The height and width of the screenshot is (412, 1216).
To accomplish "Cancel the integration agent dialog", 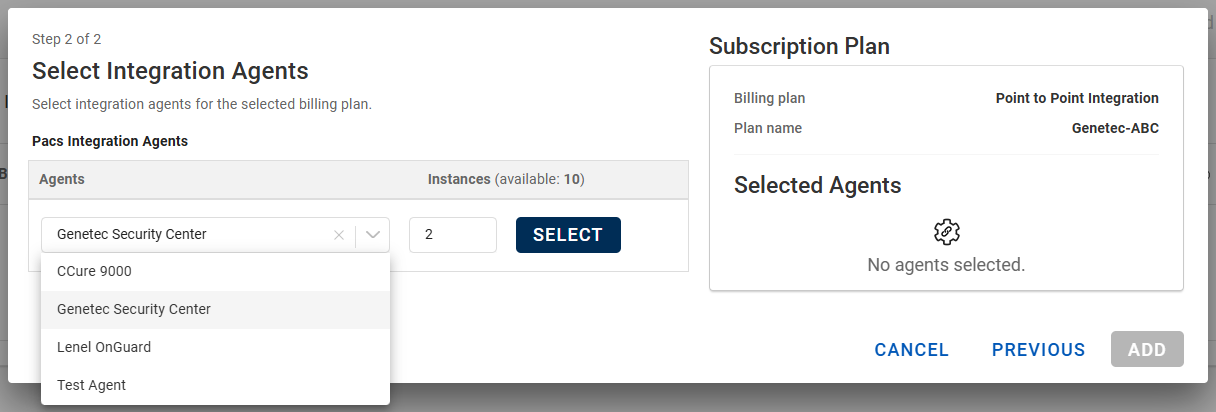I will pyautogui.click(x=911, y=350).
